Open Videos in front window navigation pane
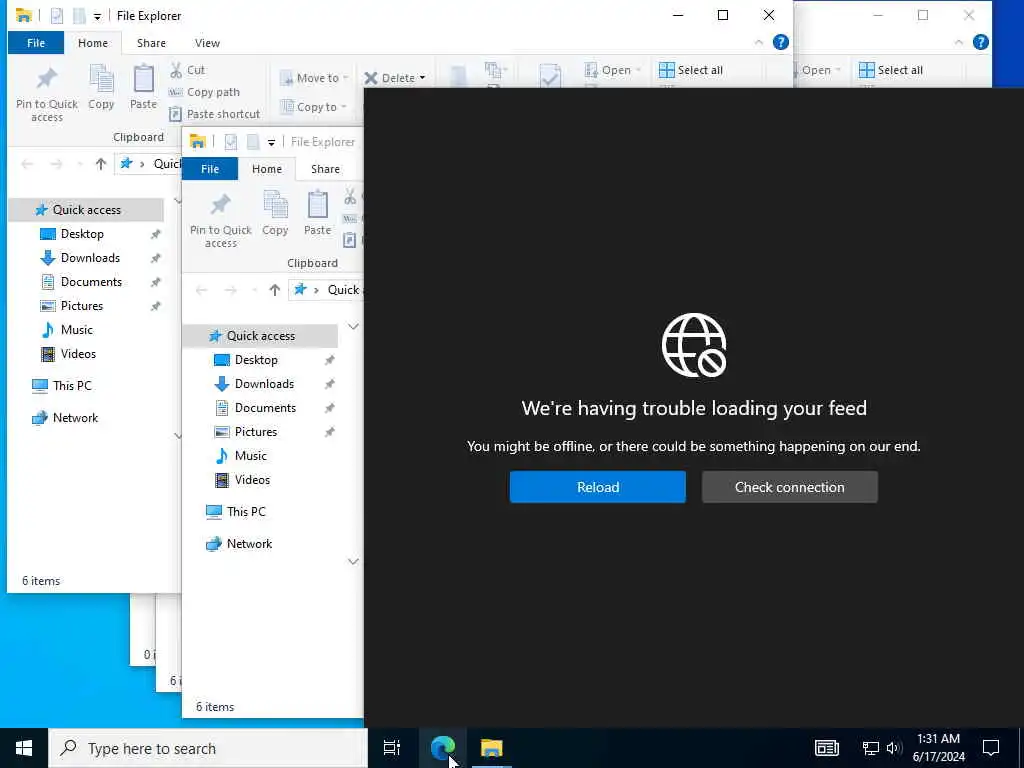Image resolution: width=1024 pixels, height=768 pixels. (252, 480)
